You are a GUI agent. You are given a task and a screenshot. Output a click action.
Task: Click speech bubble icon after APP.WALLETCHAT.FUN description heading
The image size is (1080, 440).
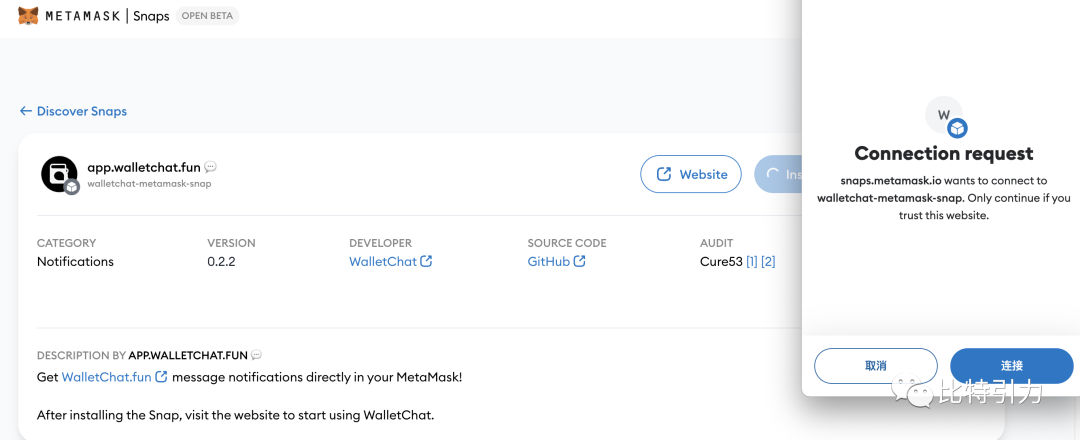coord(256,355)
